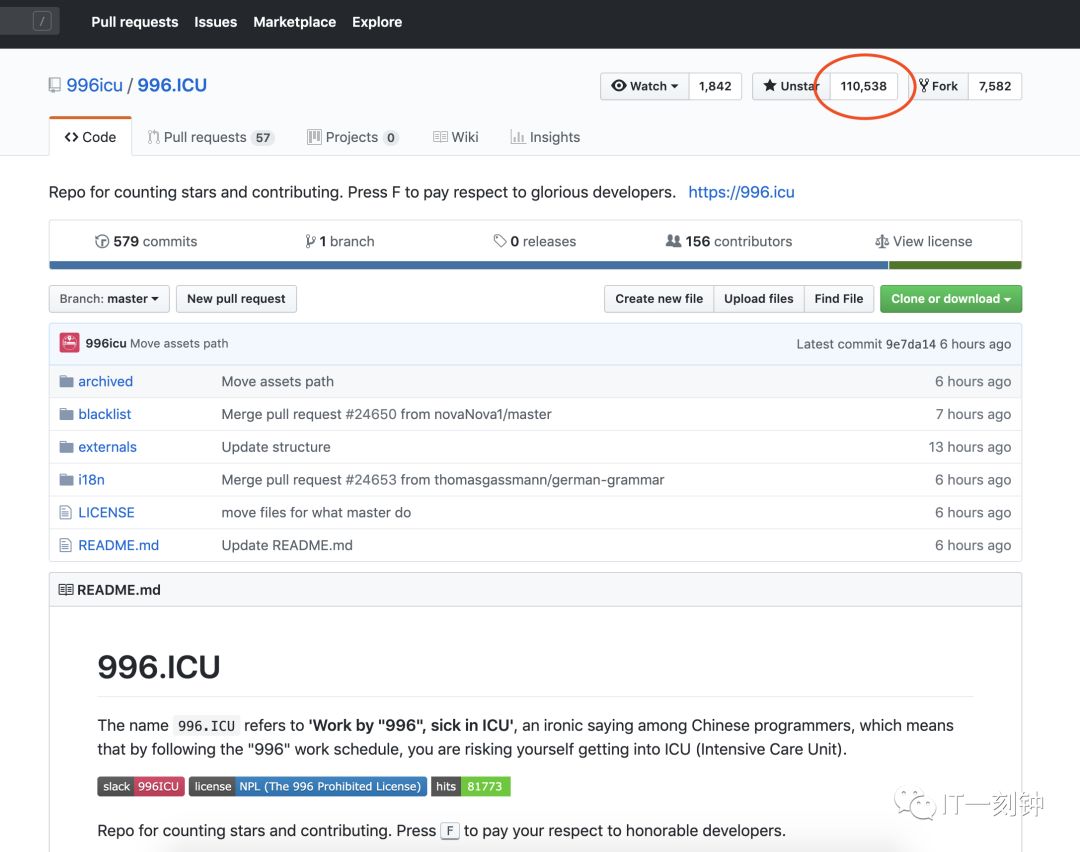Open README.md in the file list

pyautogui.click(x=118, y=546)
